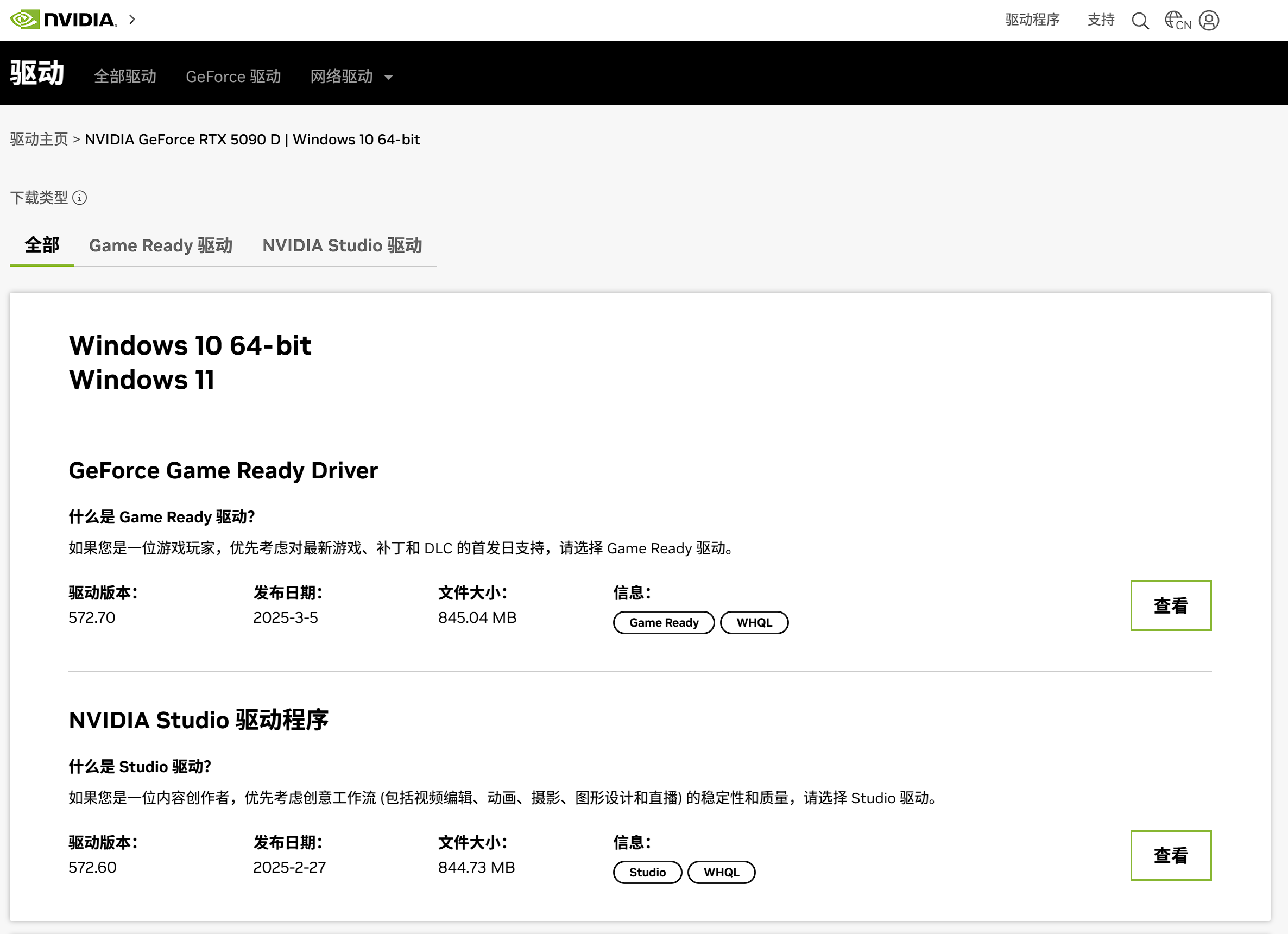Click 查看 for Studio driver 572.60
Screen dimensions: 1288x934
(x=1171, y=855)
